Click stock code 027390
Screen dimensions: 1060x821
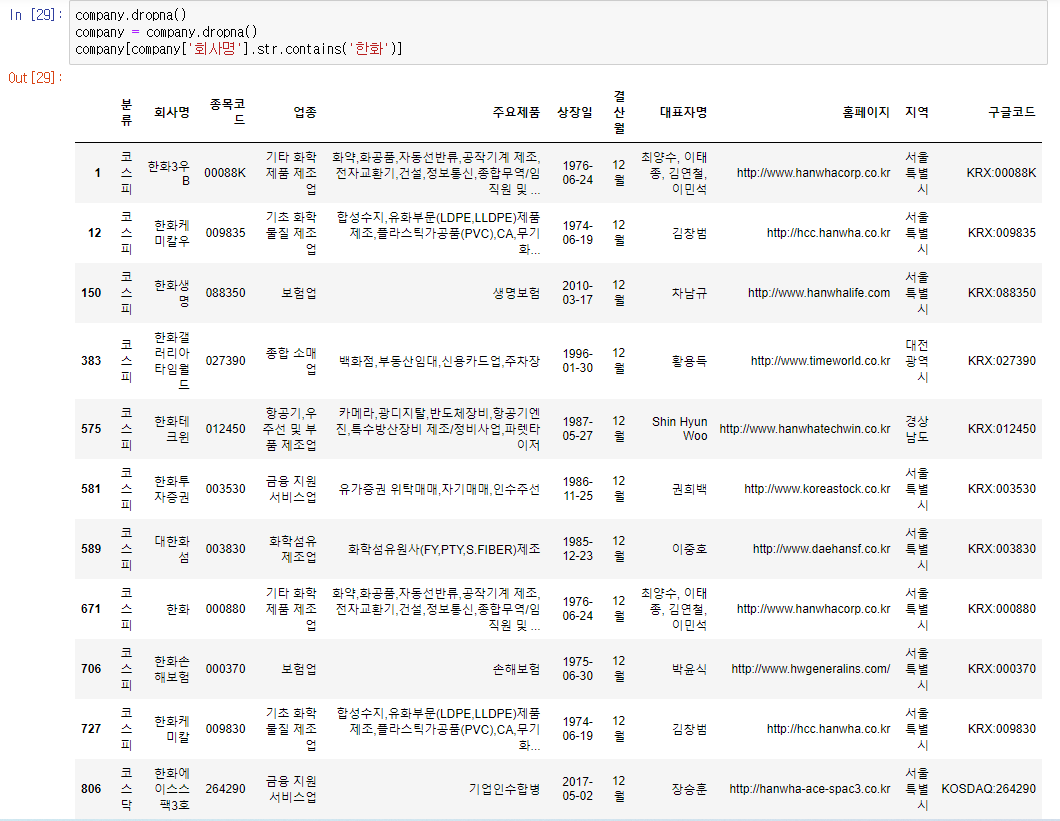click(x=226, y=361)
